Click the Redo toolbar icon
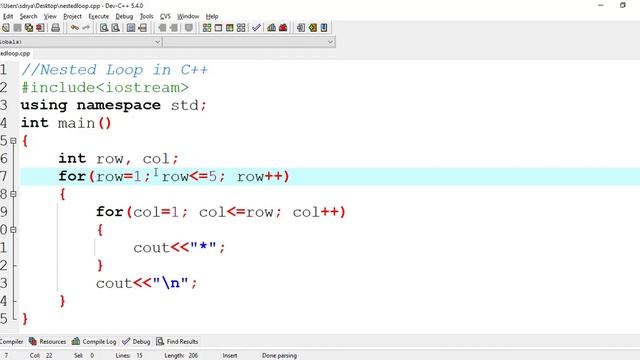Screen dimensions: 640x360 [x=86, y=28]
